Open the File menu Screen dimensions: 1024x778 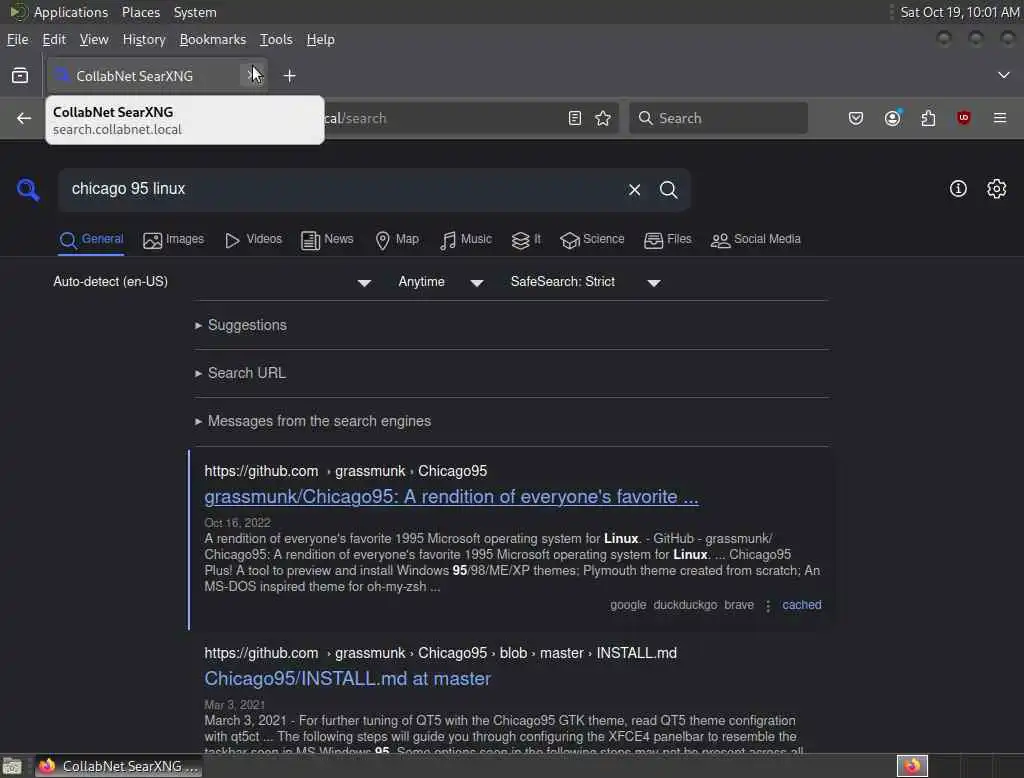click(18, 39)
